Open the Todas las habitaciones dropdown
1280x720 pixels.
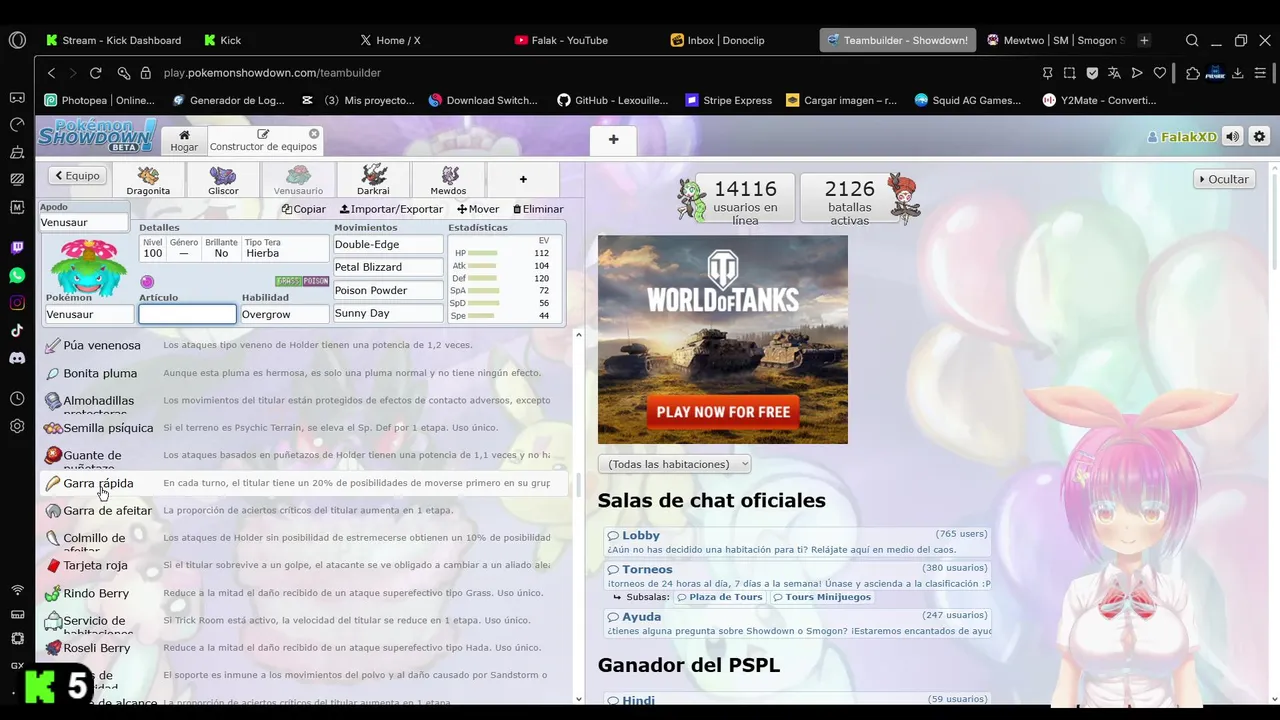(674, 464)
